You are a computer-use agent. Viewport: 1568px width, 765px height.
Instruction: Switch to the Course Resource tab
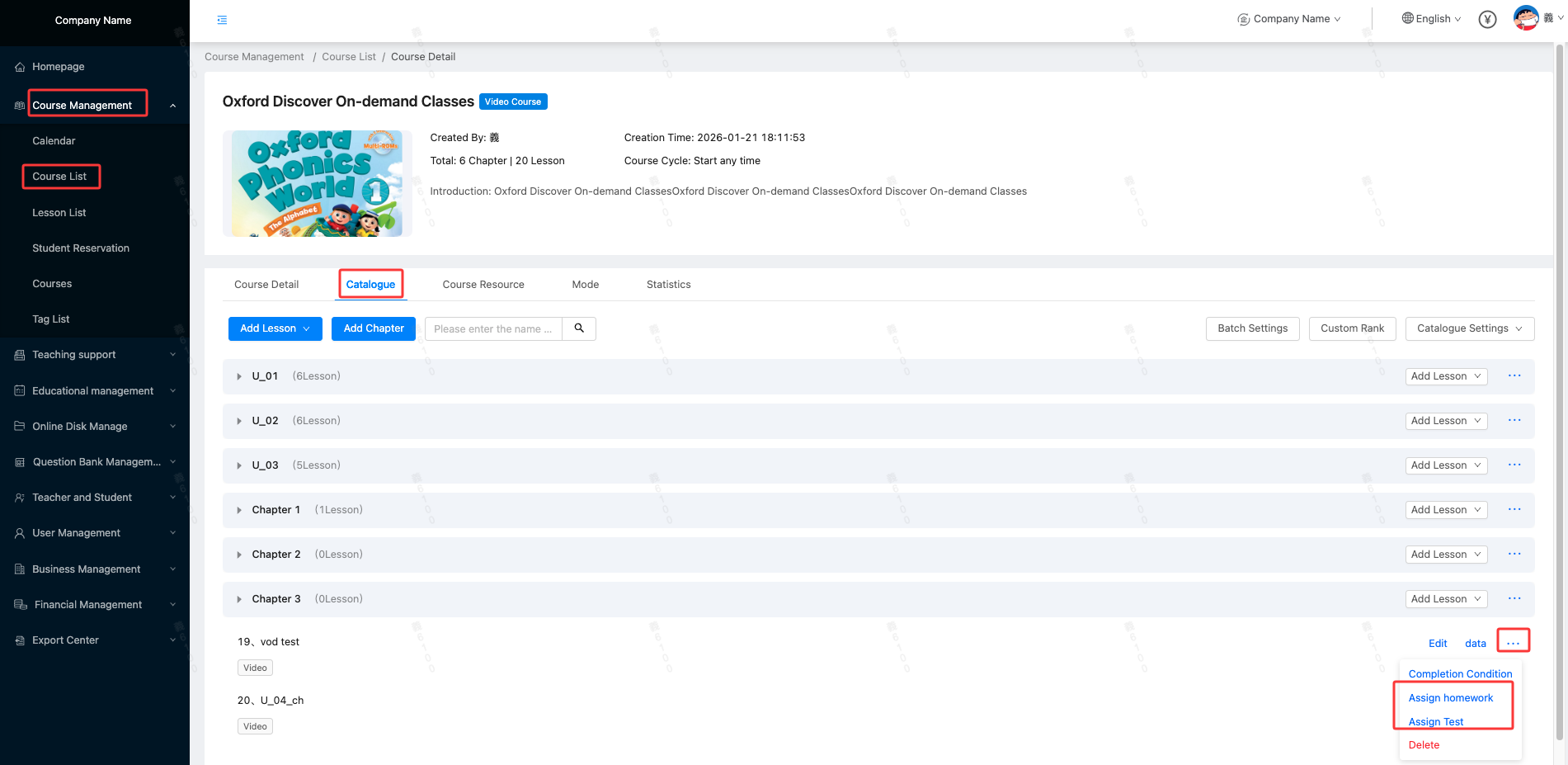[x=483, y=285]
